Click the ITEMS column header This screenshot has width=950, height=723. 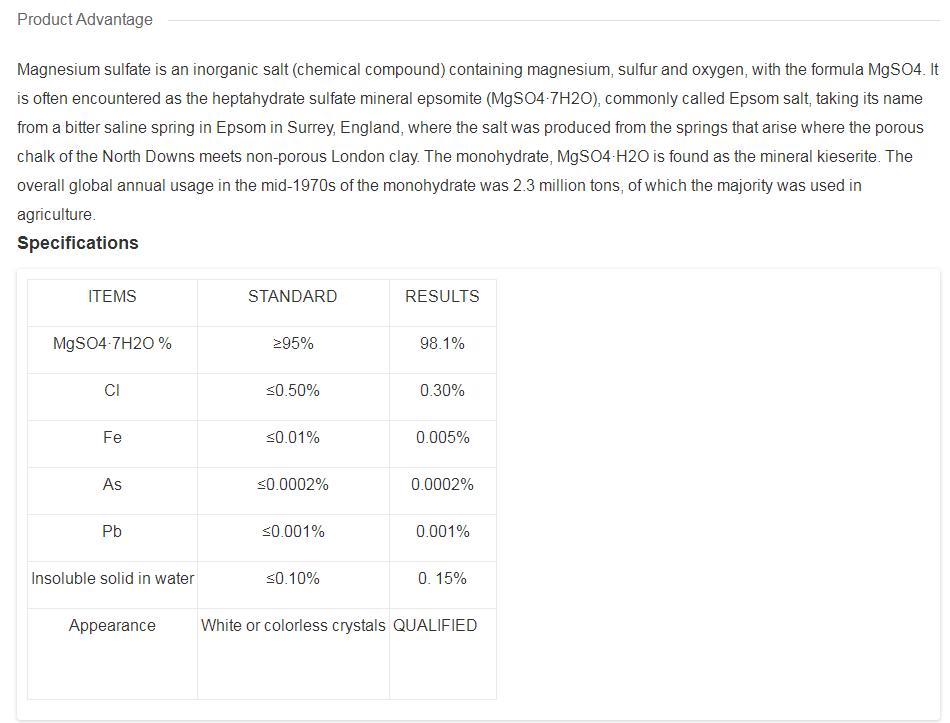[112, 296]
